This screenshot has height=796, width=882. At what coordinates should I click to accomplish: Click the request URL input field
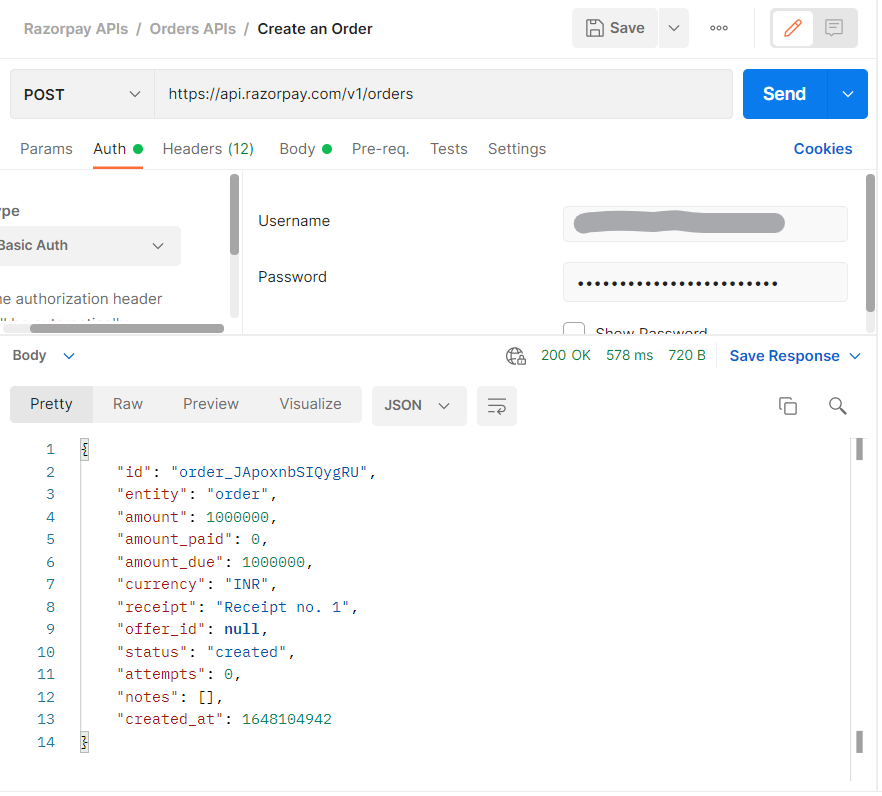444,95
